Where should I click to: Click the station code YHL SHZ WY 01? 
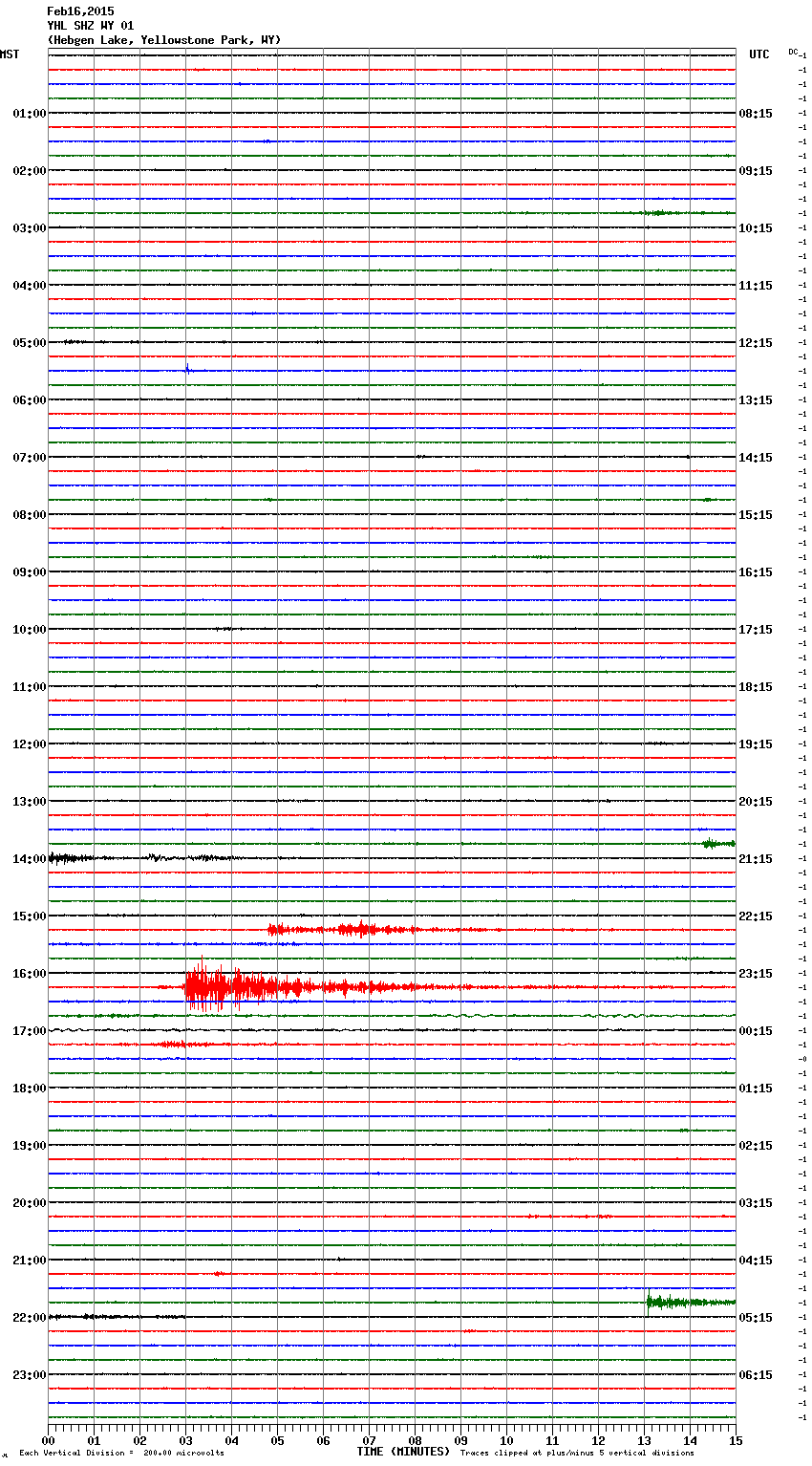coord(91,26)
